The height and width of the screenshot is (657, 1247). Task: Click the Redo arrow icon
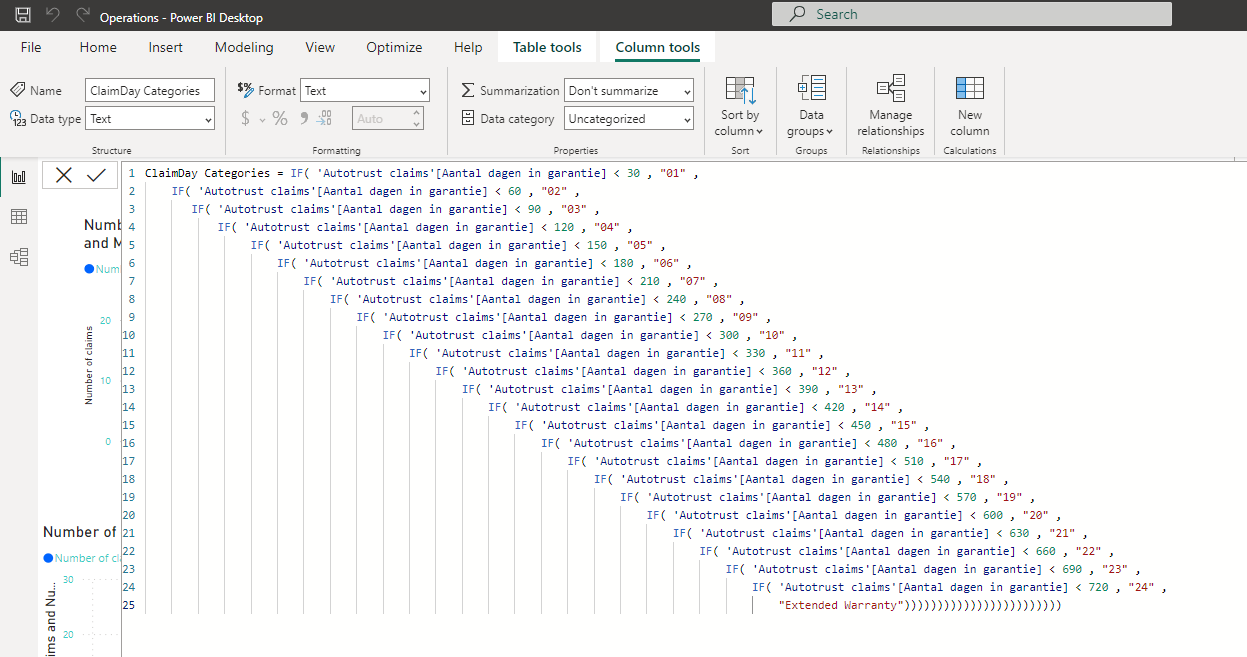point(83,16)
